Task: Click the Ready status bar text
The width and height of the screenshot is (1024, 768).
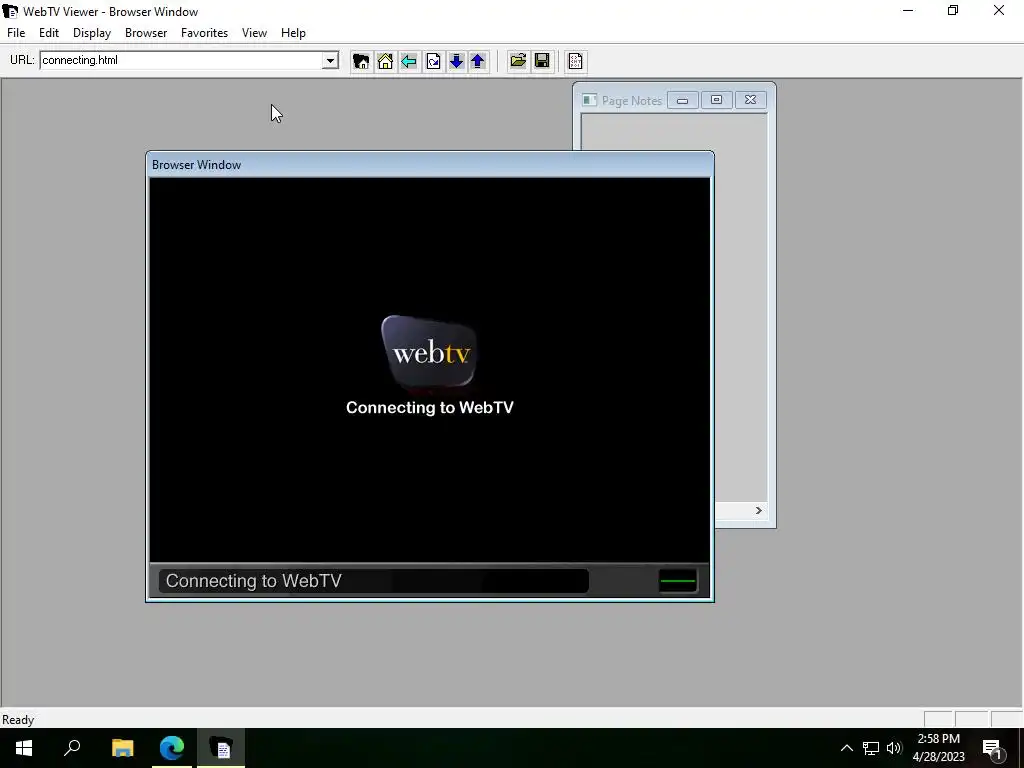Action: (x=18, y=720)
